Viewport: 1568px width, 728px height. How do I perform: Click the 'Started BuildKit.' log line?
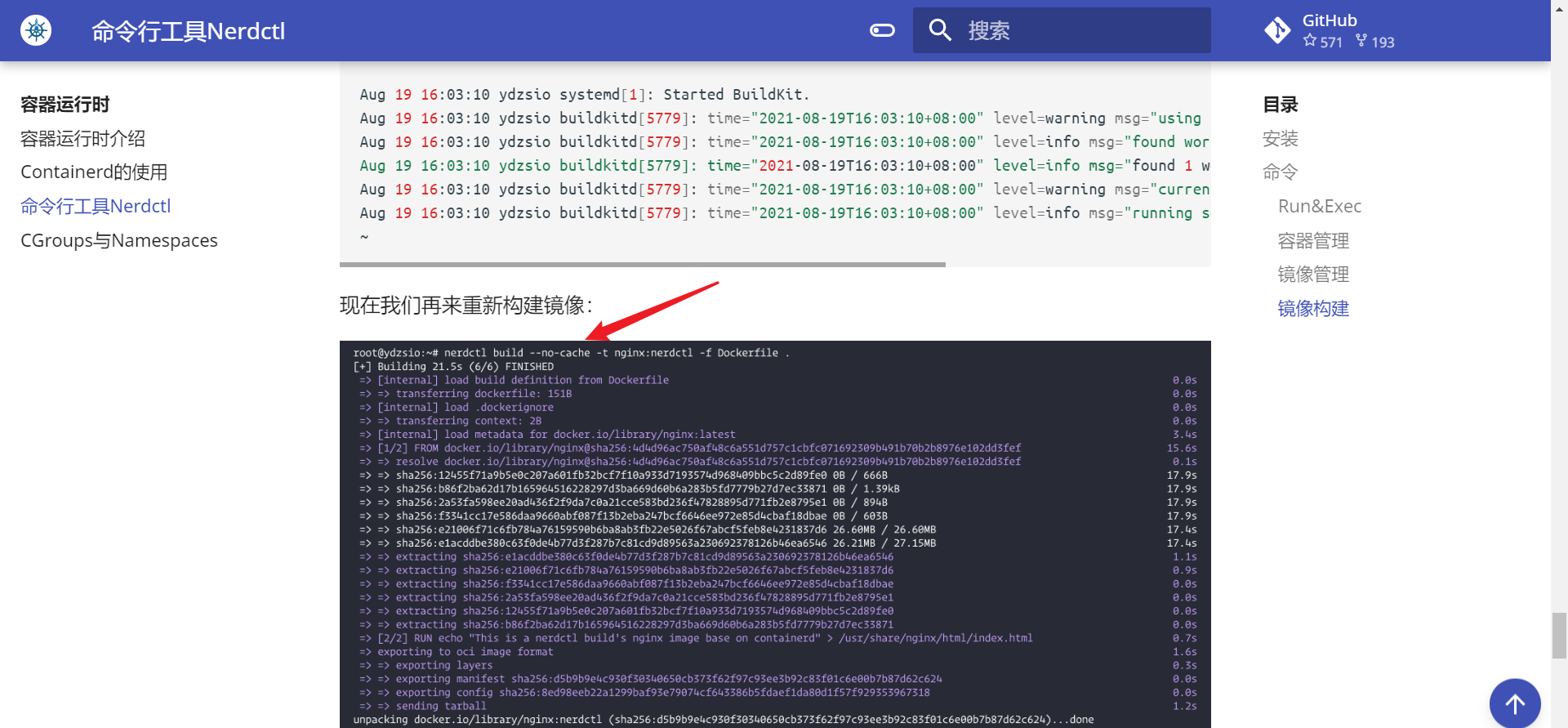pos(585,95)
